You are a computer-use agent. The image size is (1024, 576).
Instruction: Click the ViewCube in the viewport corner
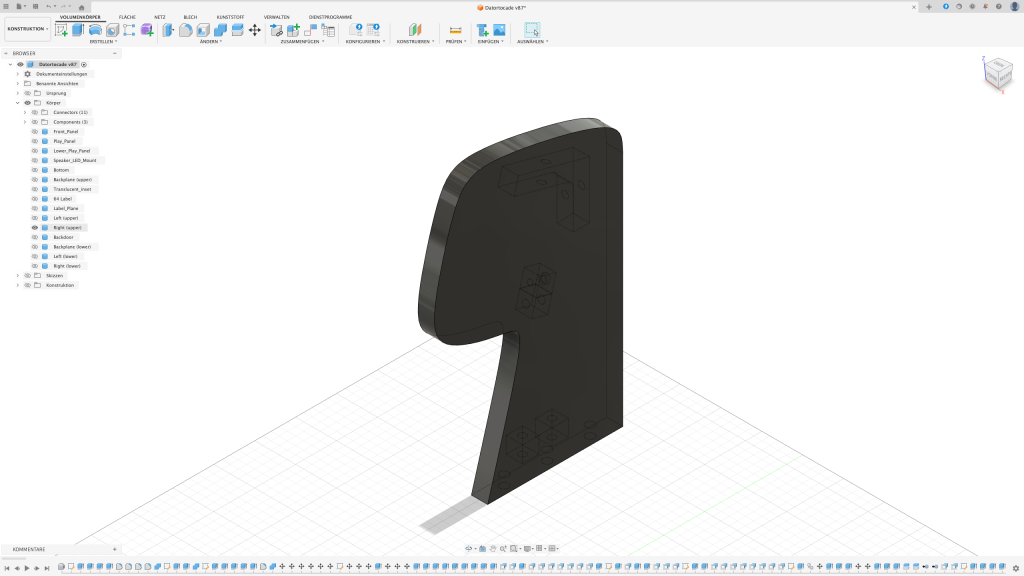(x=997, y=72)
